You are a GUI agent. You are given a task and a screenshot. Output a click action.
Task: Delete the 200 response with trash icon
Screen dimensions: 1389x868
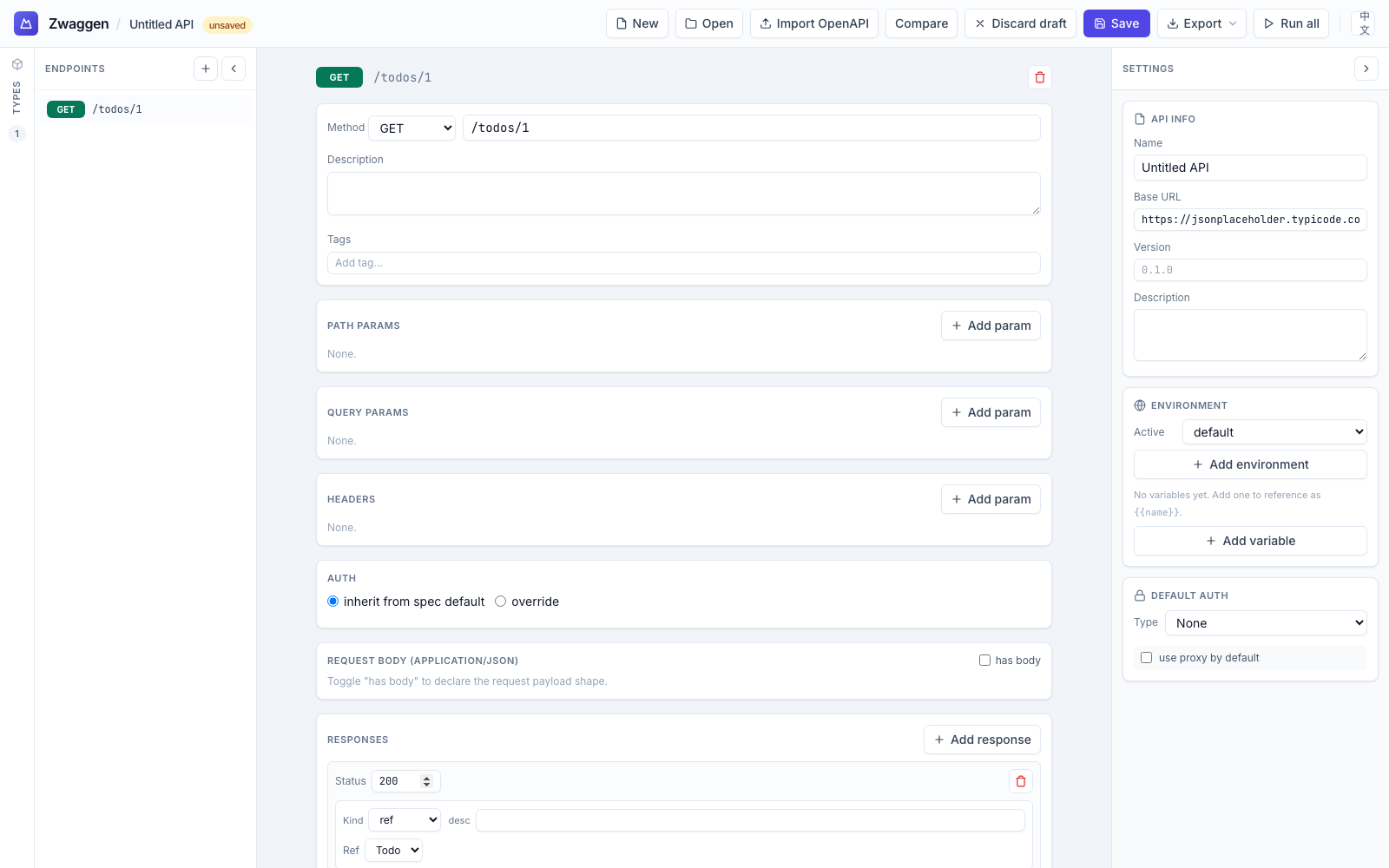(1020, 781)
